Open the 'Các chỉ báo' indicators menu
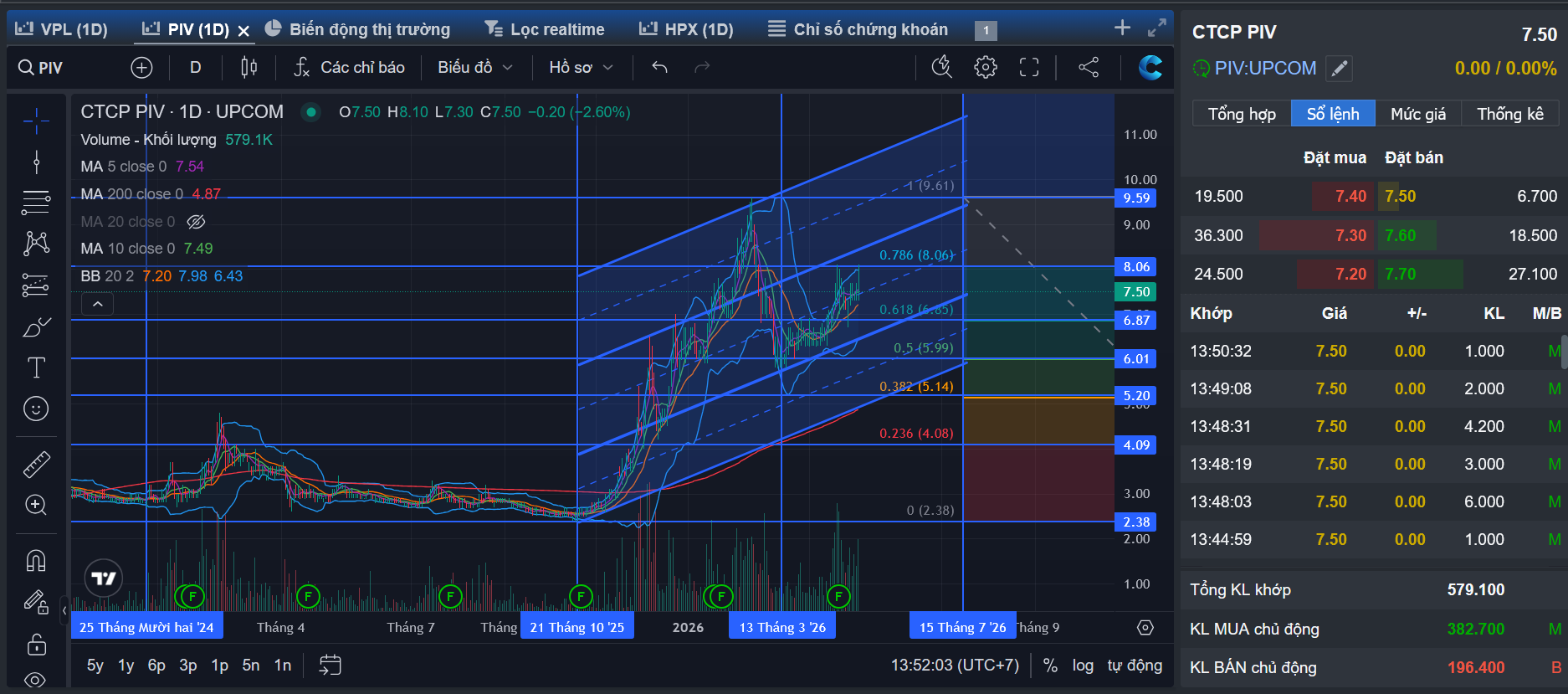Screen dimensions: 1568x694 349,67
